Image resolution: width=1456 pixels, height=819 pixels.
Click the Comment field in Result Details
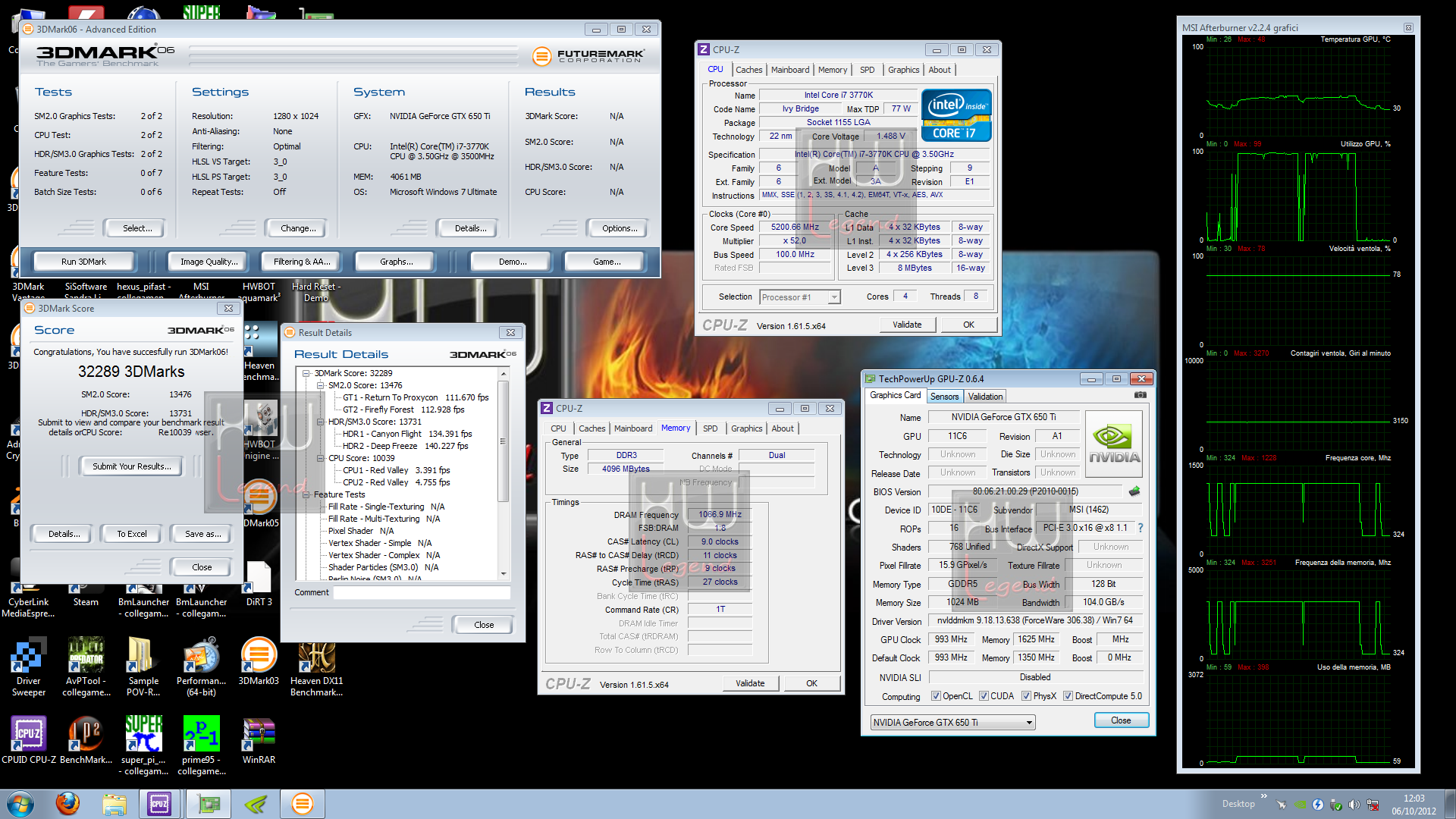coord(422,592)
